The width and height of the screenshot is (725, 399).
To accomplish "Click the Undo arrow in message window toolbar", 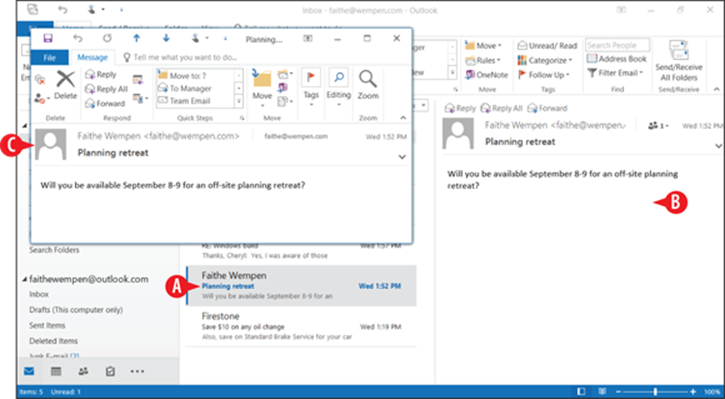I will pos(77,39).
